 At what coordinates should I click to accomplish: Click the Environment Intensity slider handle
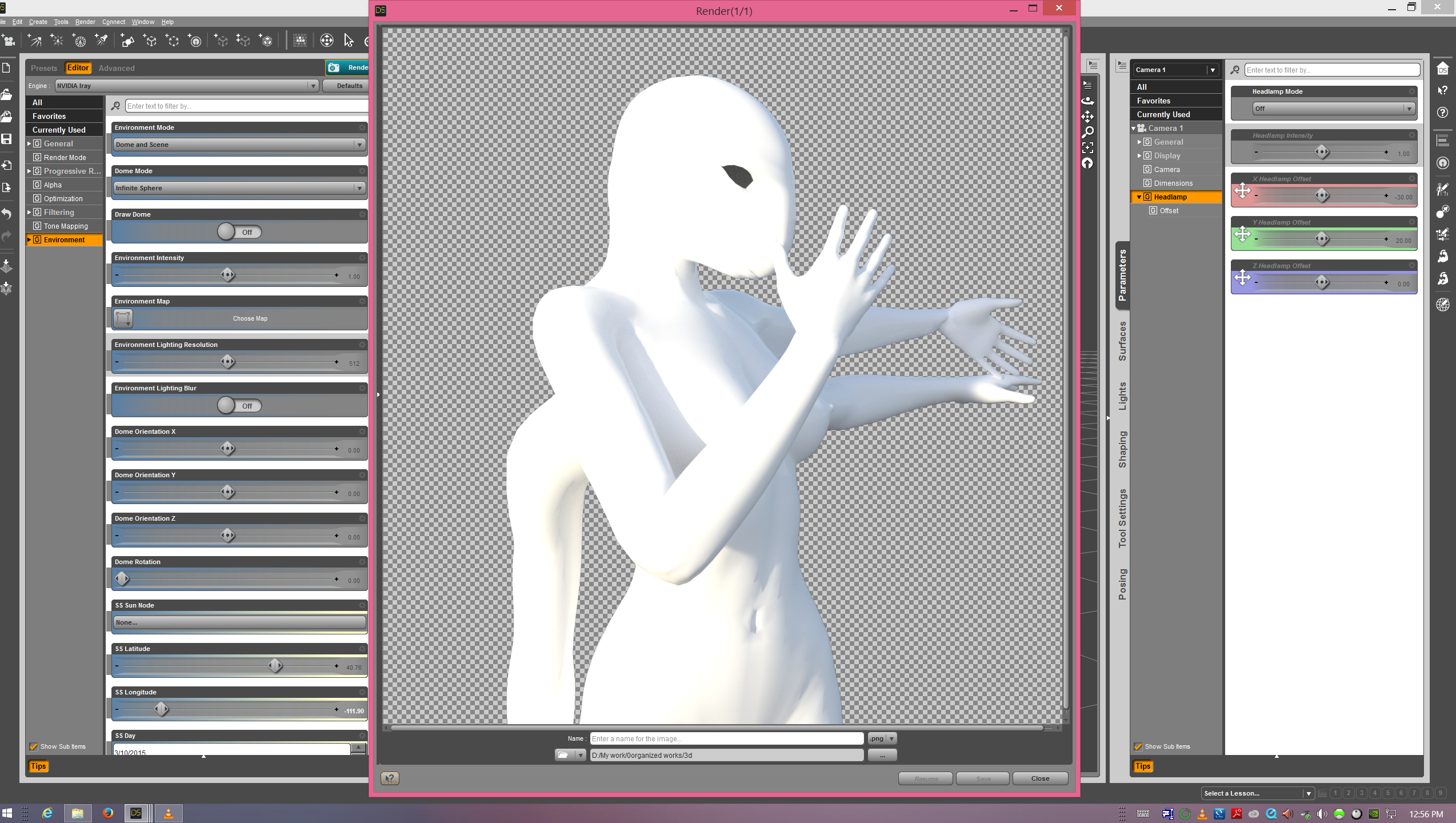point(227,275)
